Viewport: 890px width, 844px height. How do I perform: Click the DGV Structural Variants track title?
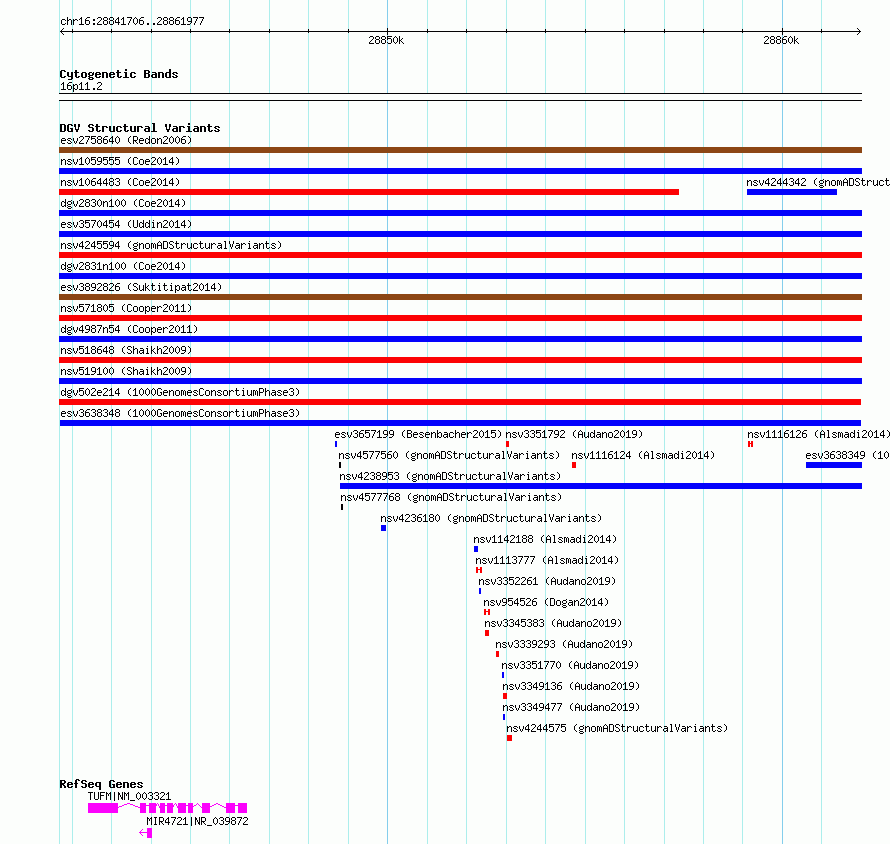click(140, 128)
